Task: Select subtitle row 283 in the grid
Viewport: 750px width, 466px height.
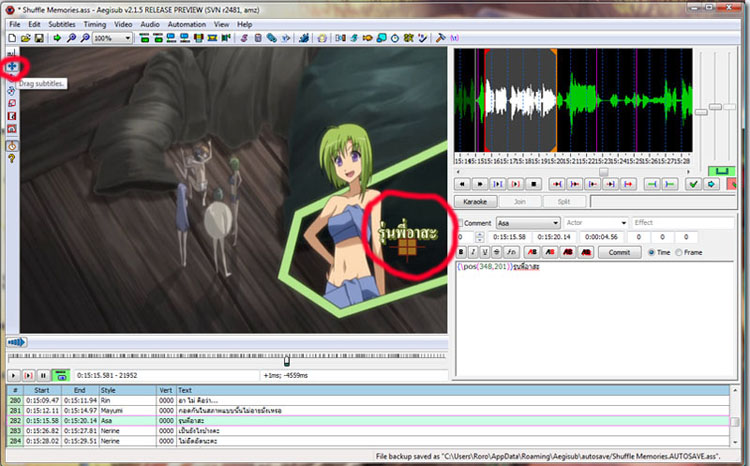Action: pyautogui.click(x=200, y=430)
